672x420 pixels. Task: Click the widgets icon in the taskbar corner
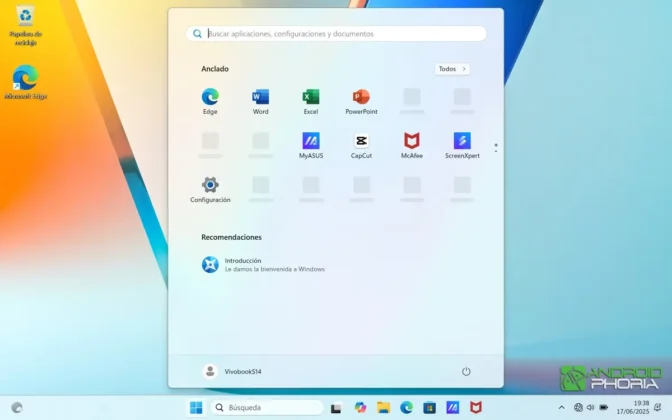click(x=17, y=408)
